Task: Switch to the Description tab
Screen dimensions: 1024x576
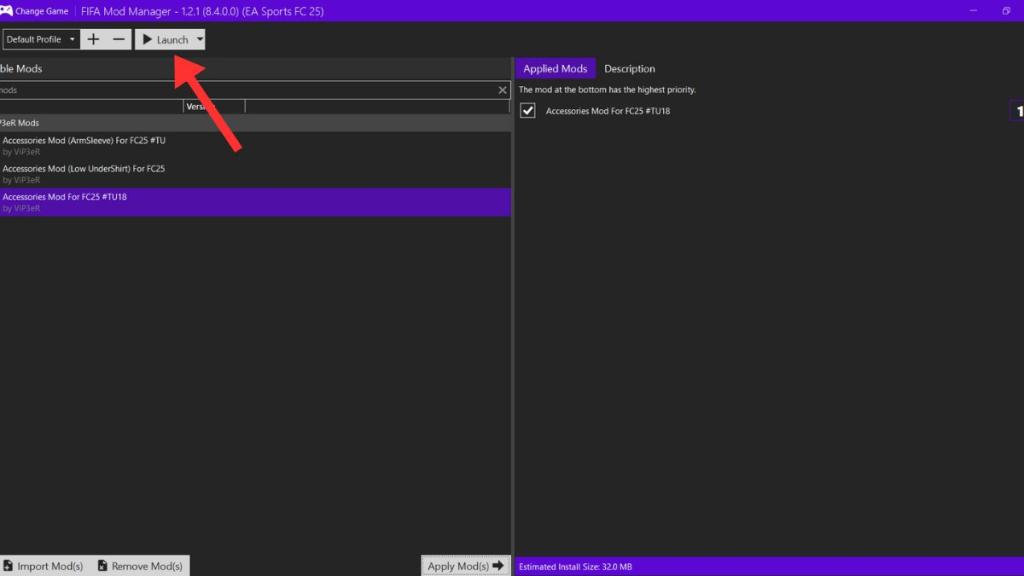Action: click(x=629, y=68)
